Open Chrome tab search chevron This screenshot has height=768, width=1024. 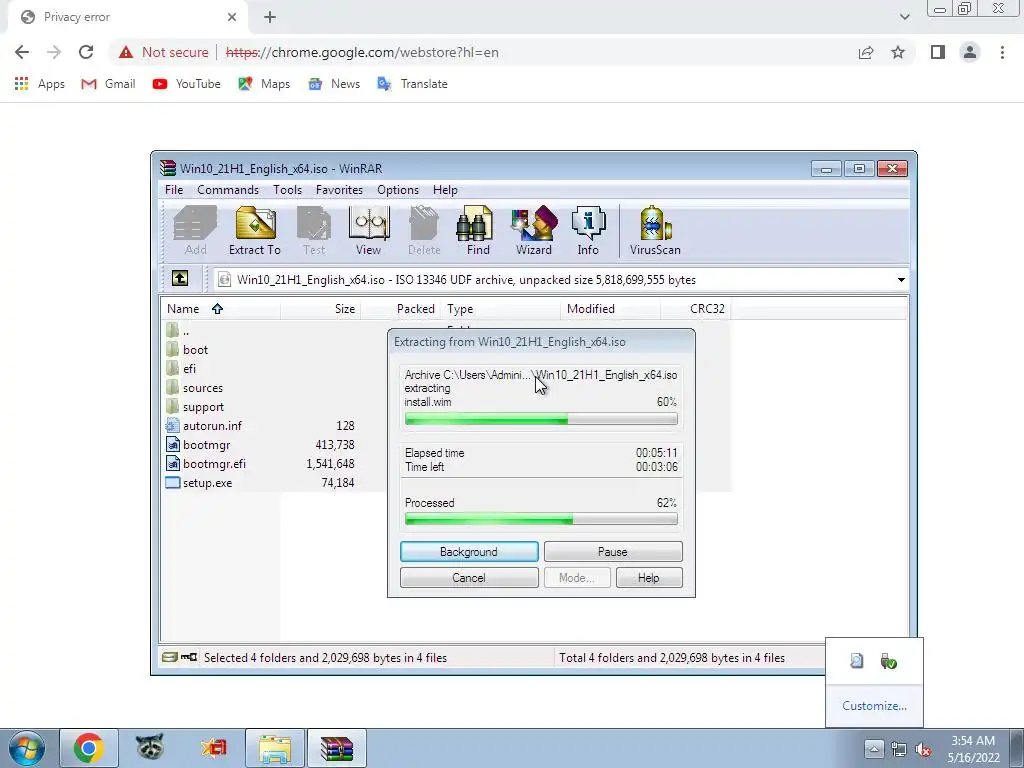tap(904, 17)
